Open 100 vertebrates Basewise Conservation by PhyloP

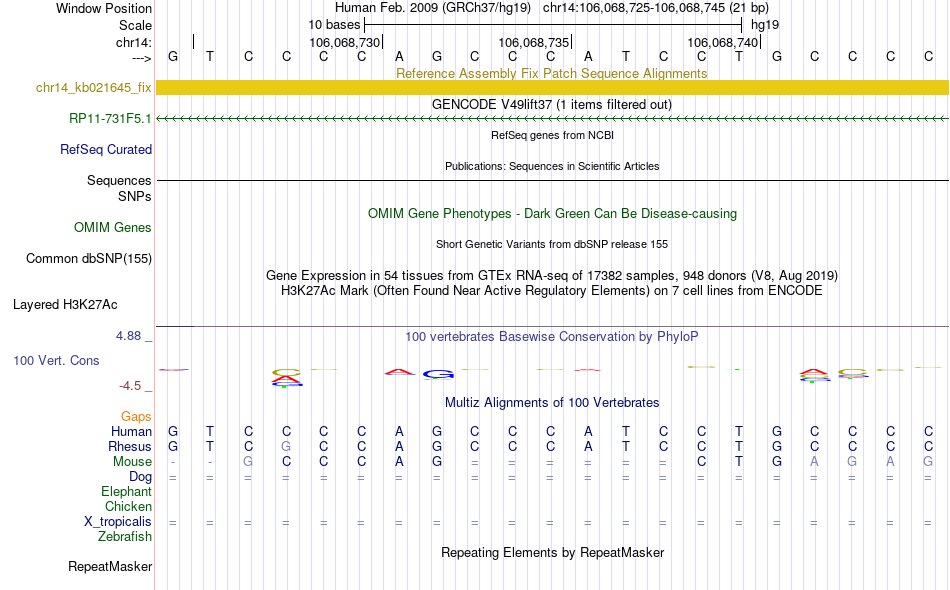click(552, 337)
